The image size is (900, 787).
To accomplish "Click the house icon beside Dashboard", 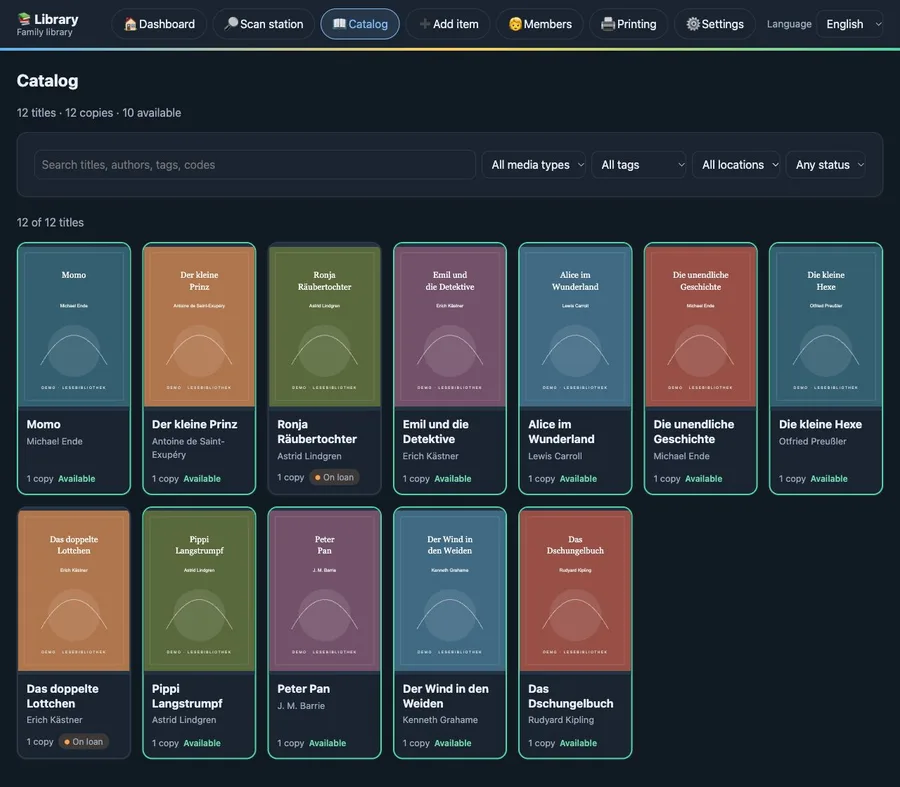I will (130, 24).
